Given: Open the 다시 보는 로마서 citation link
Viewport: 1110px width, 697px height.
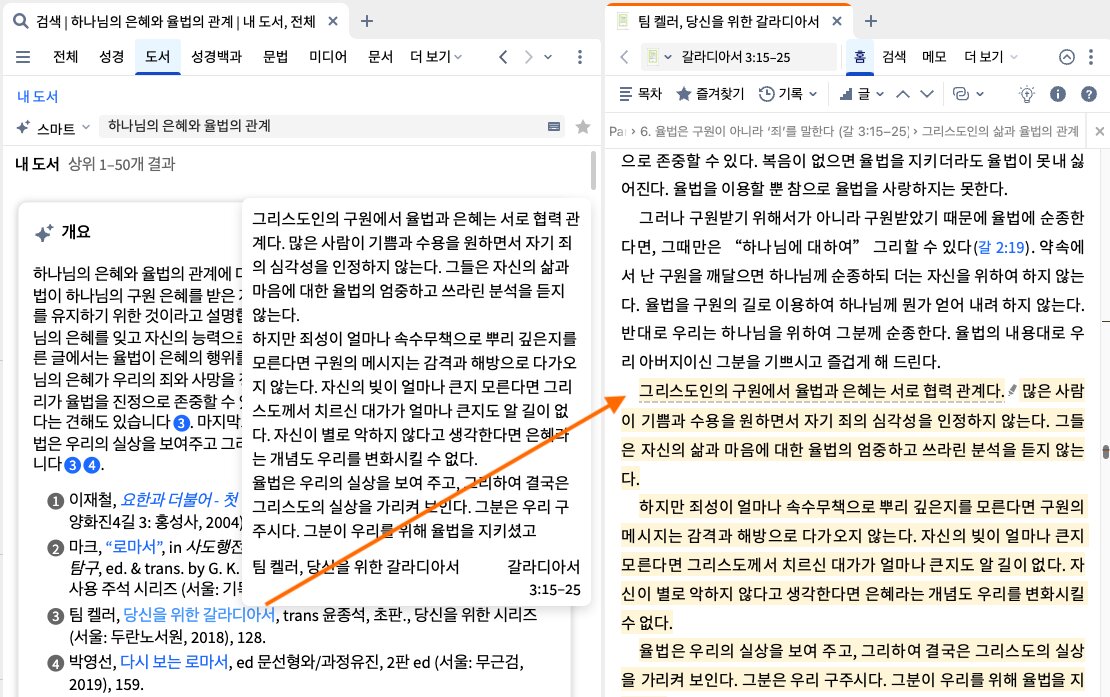Looking at the screenshot, I should click(174, 662).
